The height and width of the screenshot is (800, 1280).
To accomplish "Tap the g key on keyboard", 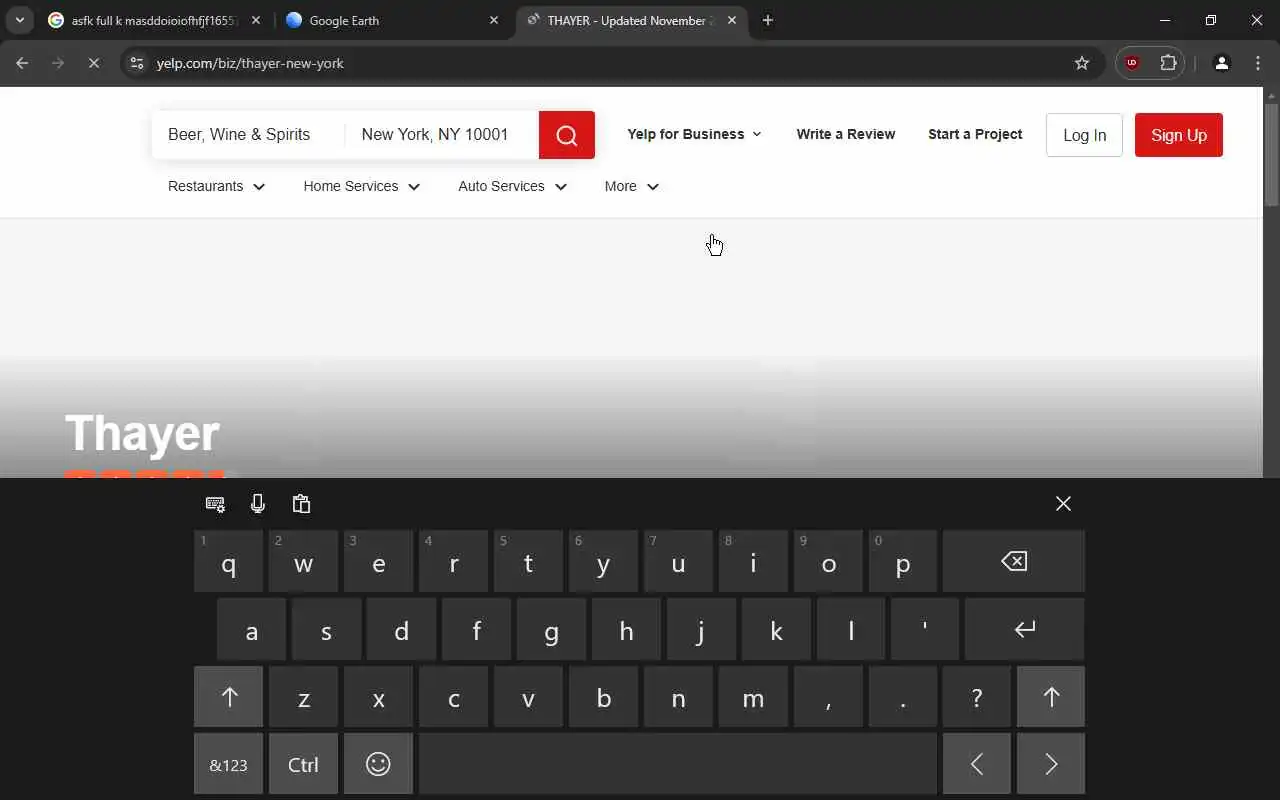I will pyautogui.click(x=551, y=629).
